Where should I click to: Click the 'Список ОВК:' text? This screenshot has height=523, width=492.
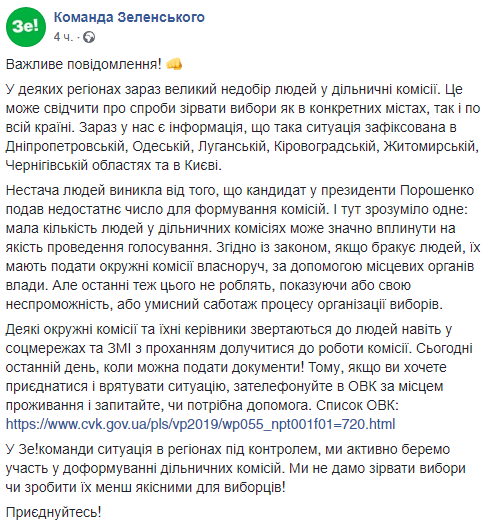pyautogui.click(x=357, y=405)
